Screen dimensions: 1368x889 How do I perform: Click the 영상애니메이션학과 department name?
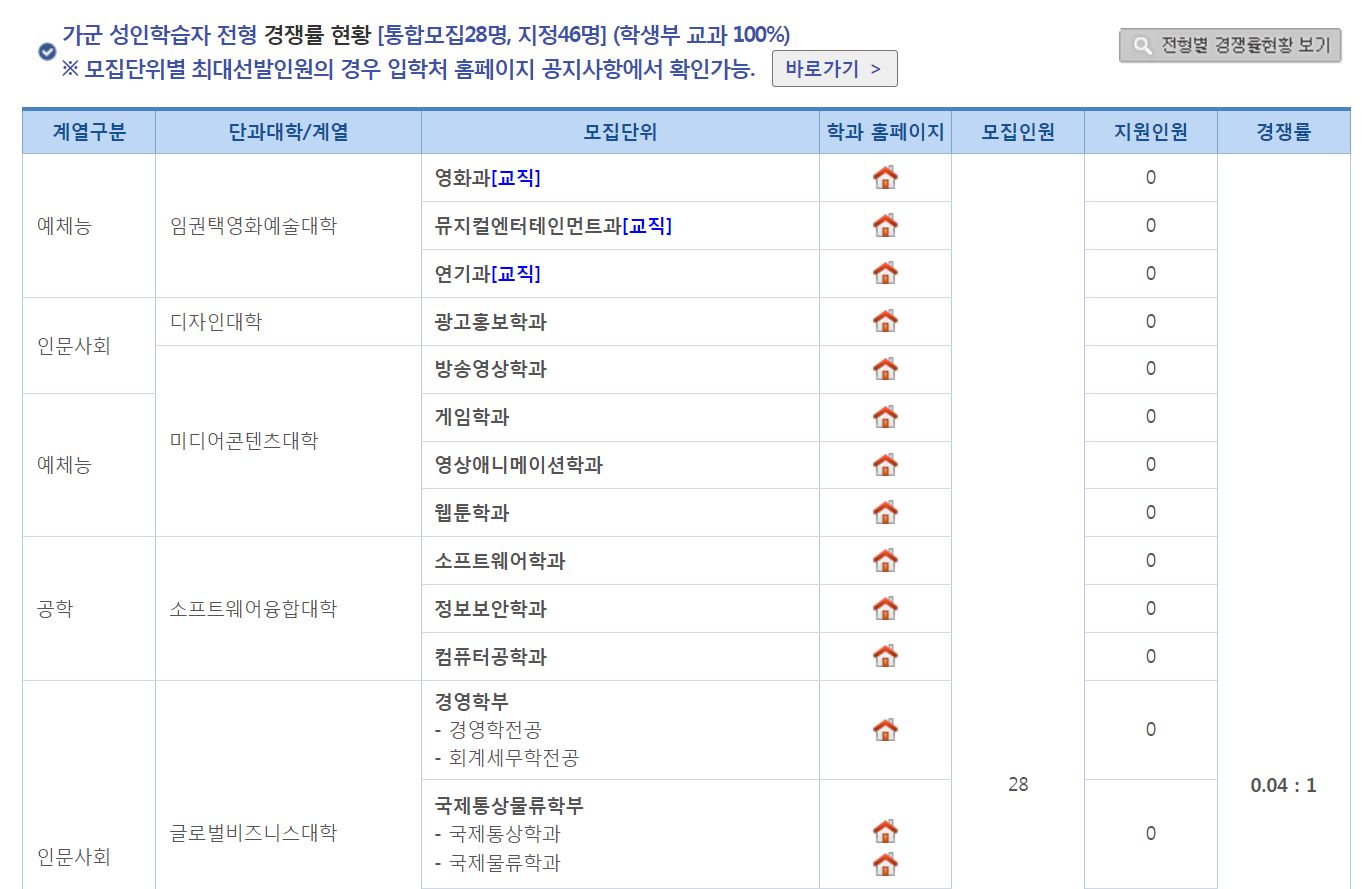click(x=519, y=465)
